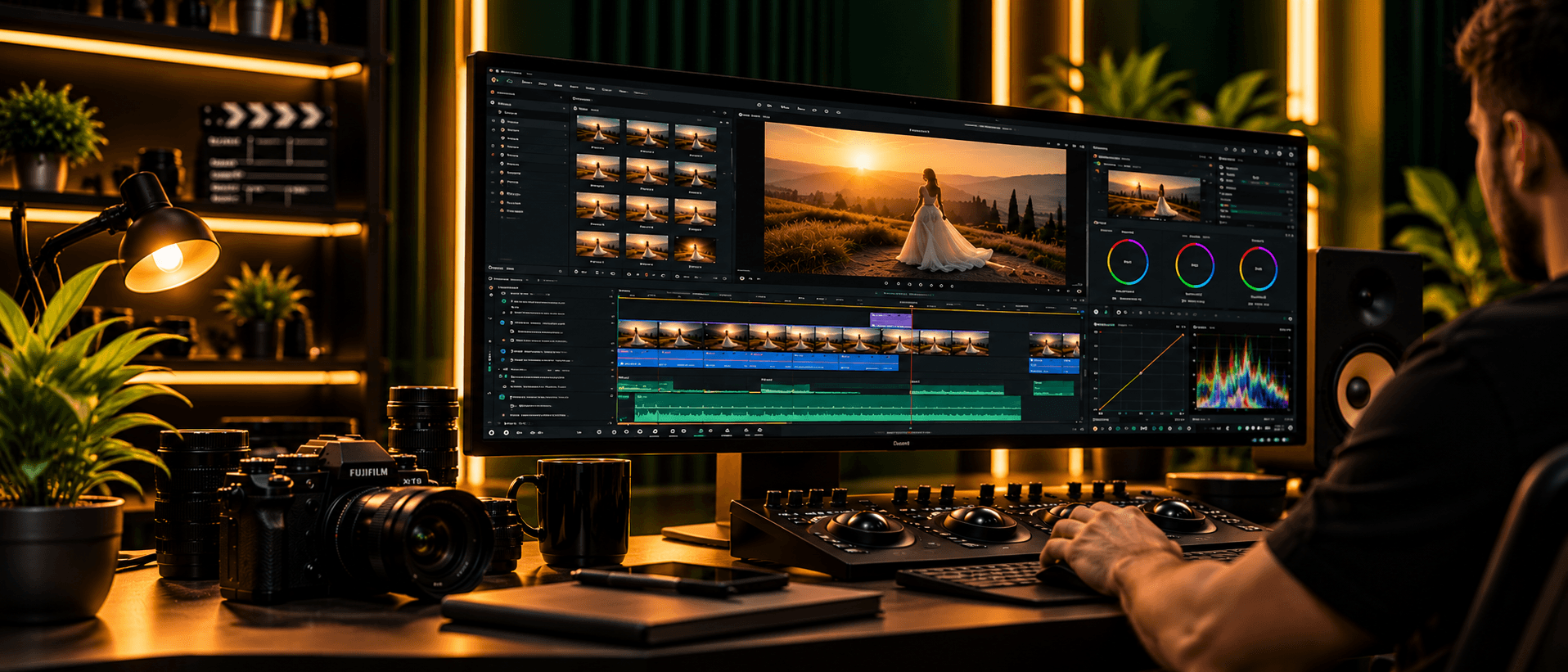Click the midpoint control point on the curve
The width and height of the screenshot is (1568, 672).
[x=1141, y=373]
